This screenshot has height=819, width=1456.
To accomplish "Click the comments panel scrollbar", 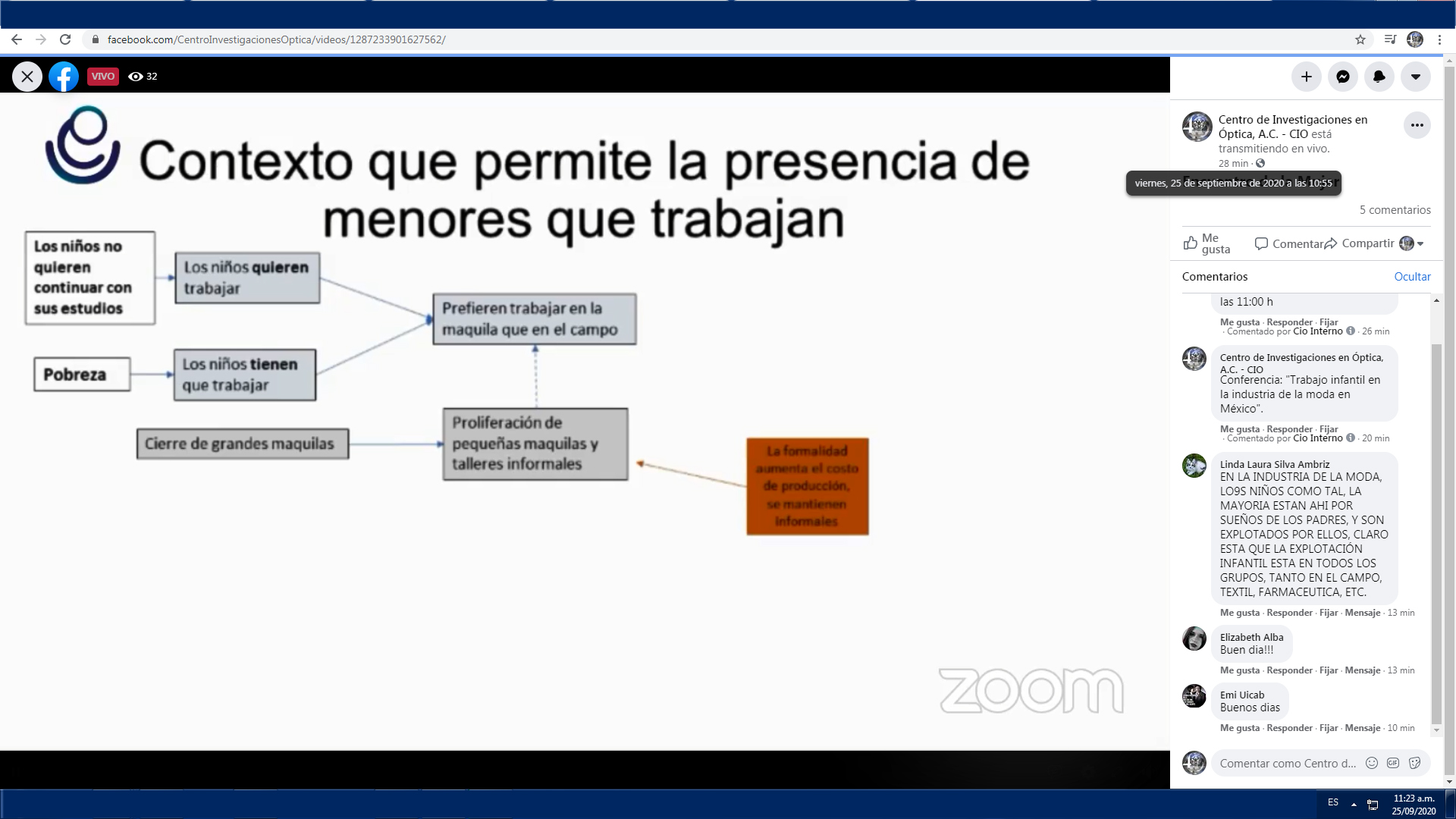I will pos(1436,531).
